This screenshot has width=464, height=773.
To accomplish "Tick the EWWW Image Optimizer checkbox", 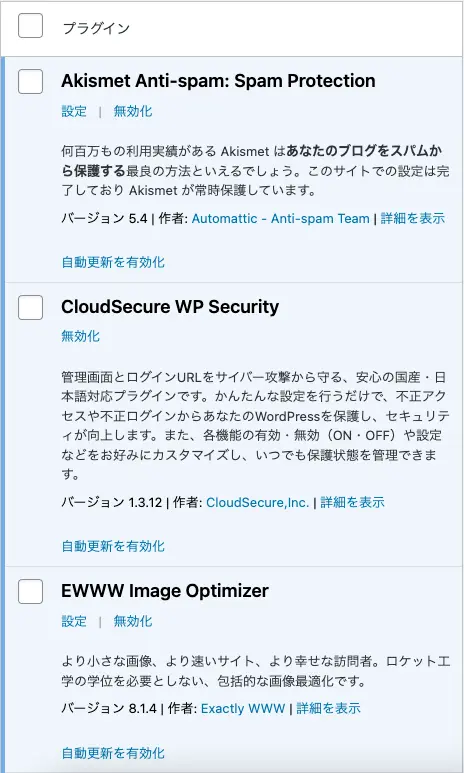I will coord(31,592).
